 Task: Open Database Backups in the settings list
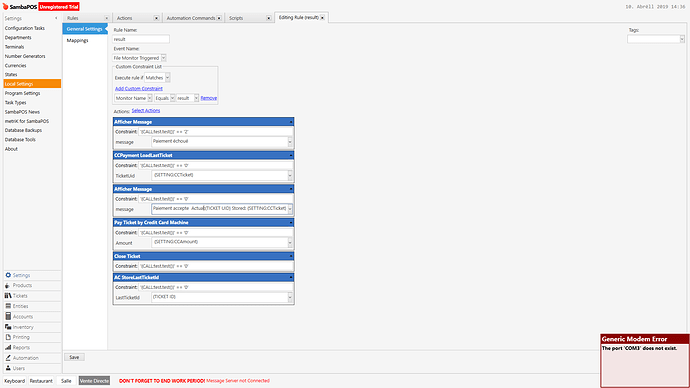(x=23, y=130)
